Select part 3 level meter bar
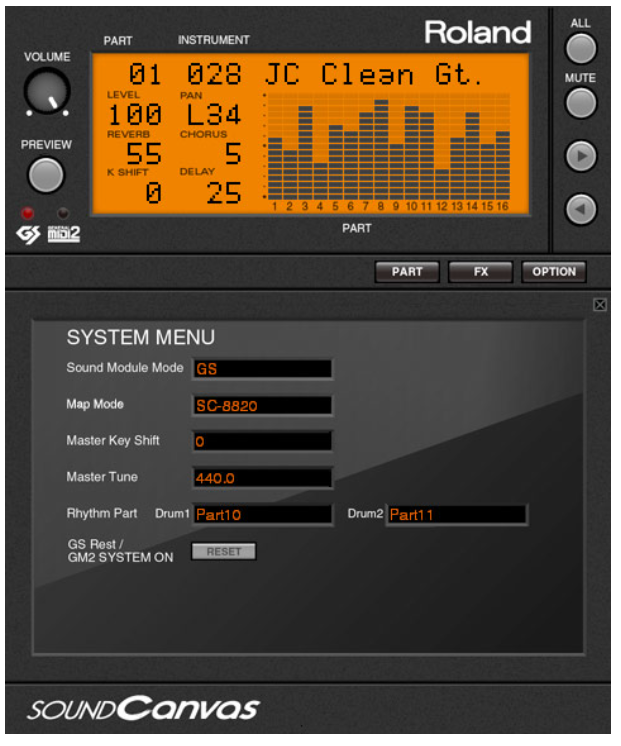This screenshot has width=621, height=746. point(306,153)
